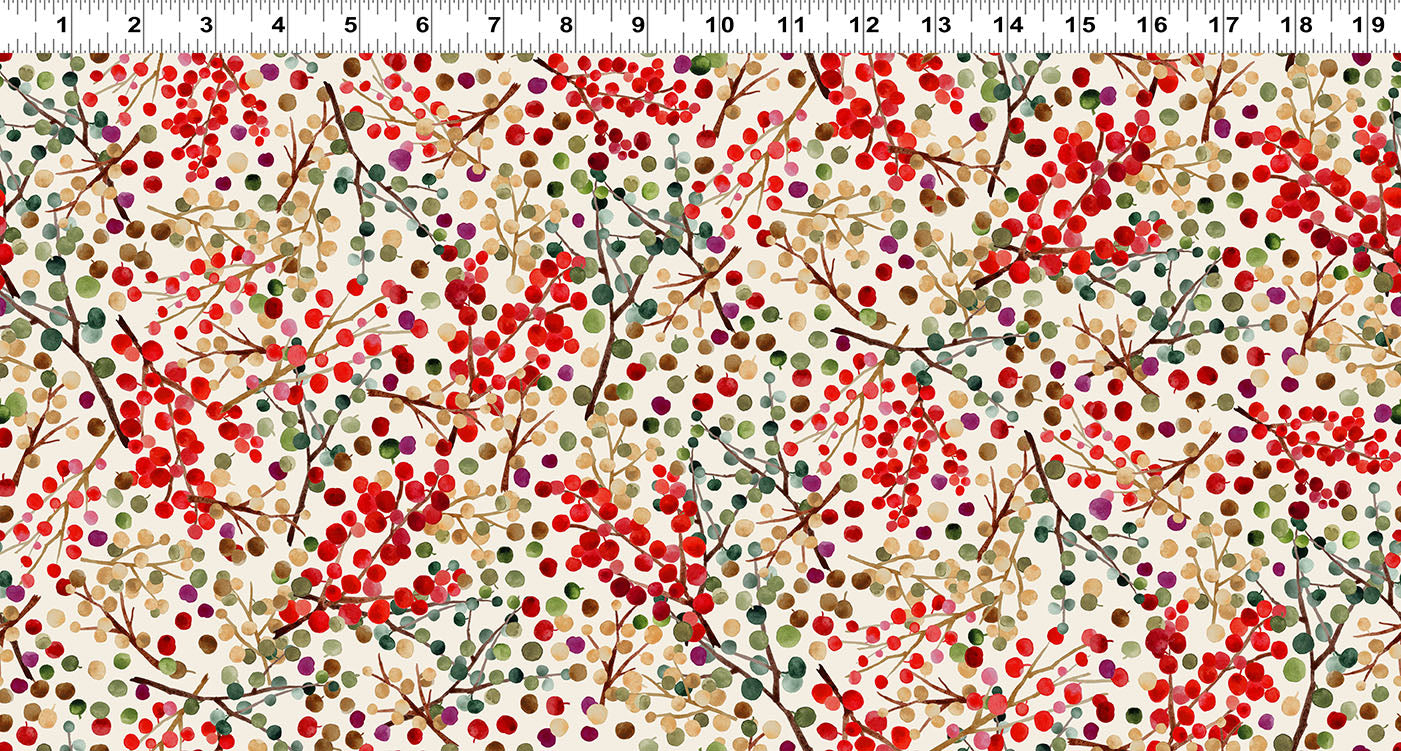Select the number 14 on the ruler
Viewport: 1401px width, 751px height.
pos(1008,24)
